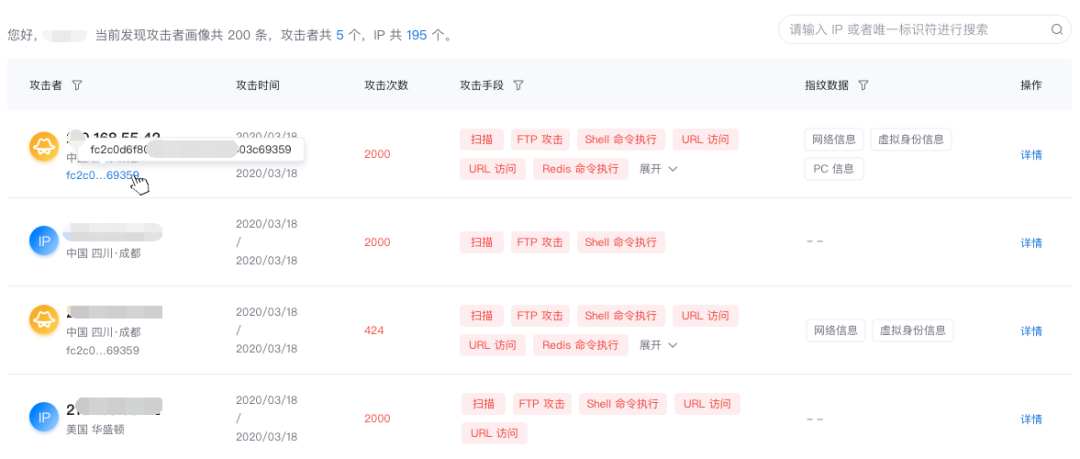Open filter icon beside 指纹数据 column
Screen dimensions: 1080x459
pos(862,85)
